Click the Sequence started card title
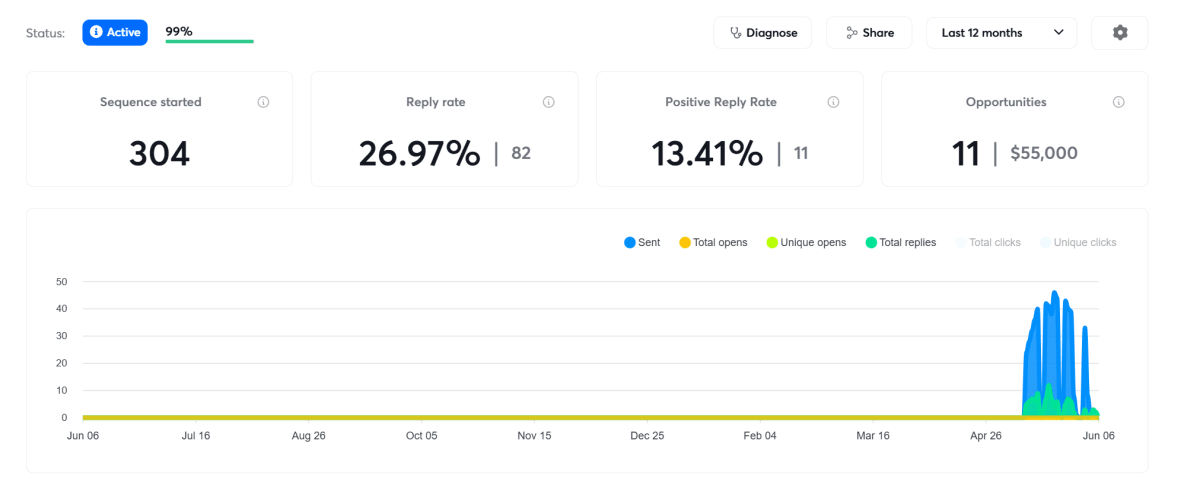The width and height of the screenshot is (1200, 485). pos(151,102)
